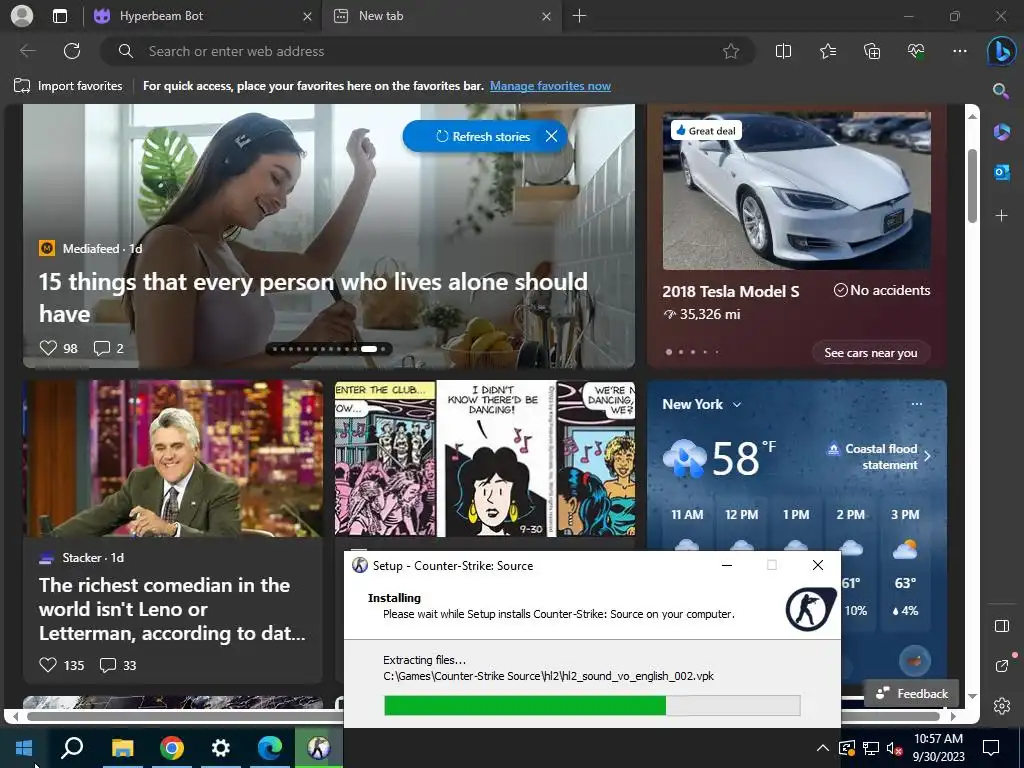The height and width of the screenshot is (768, 1024).
Task: Like the Stacker comedian story
Action: [48, 665]
